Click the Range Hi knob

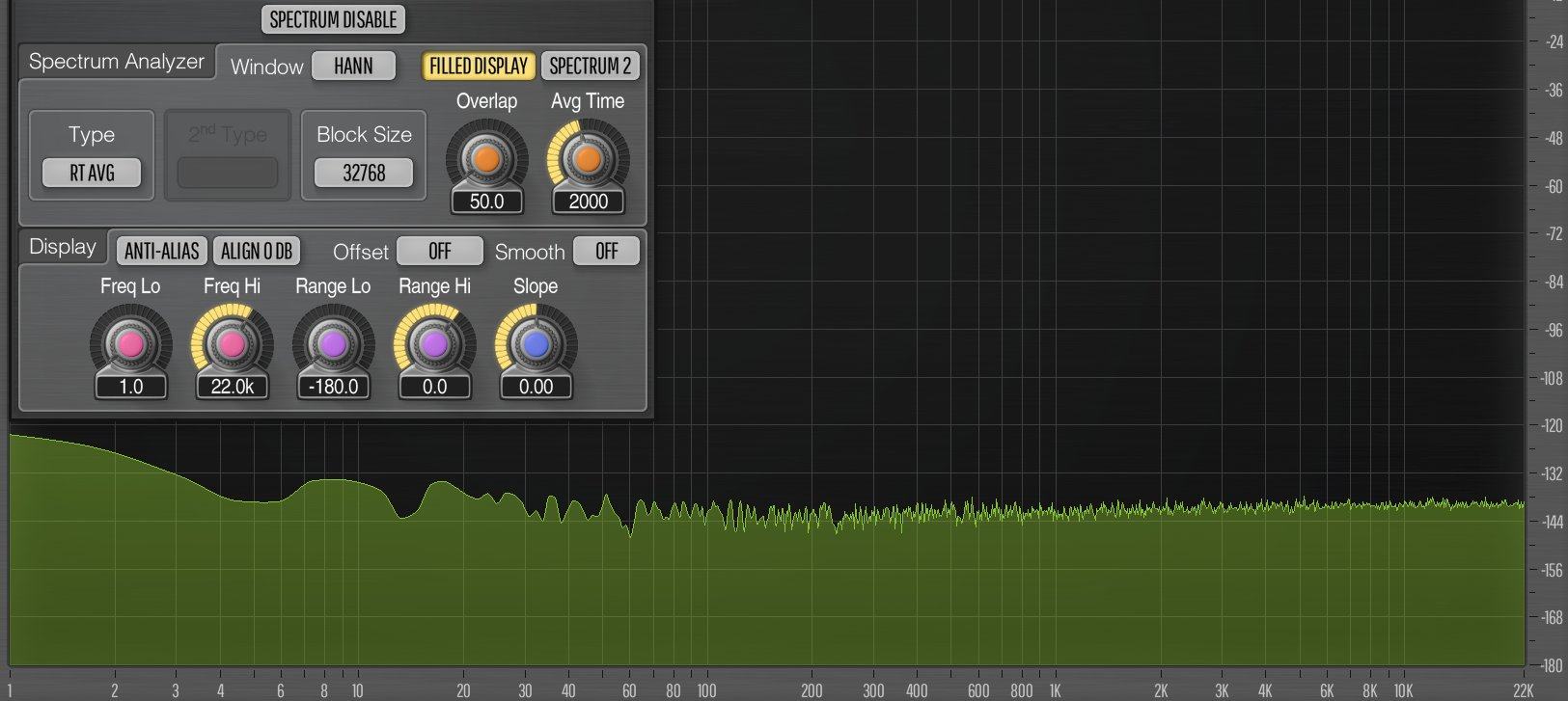(x=434, y=344)
